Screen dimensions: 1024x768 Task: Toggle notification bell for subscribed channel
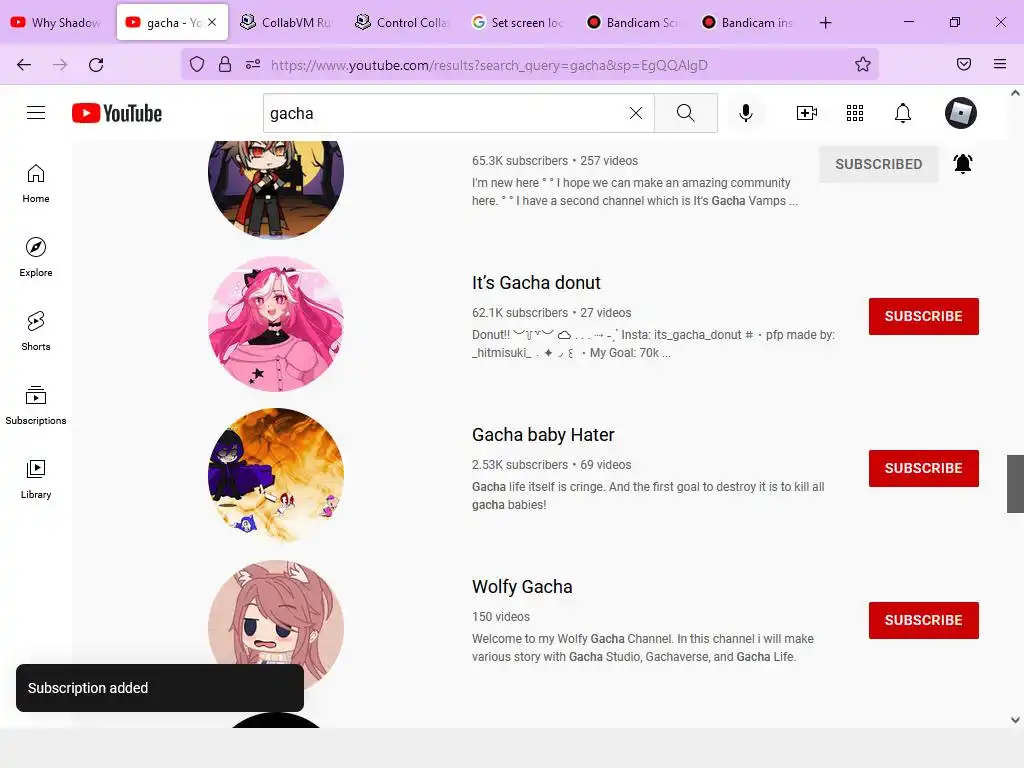click(x=963, y=163)
